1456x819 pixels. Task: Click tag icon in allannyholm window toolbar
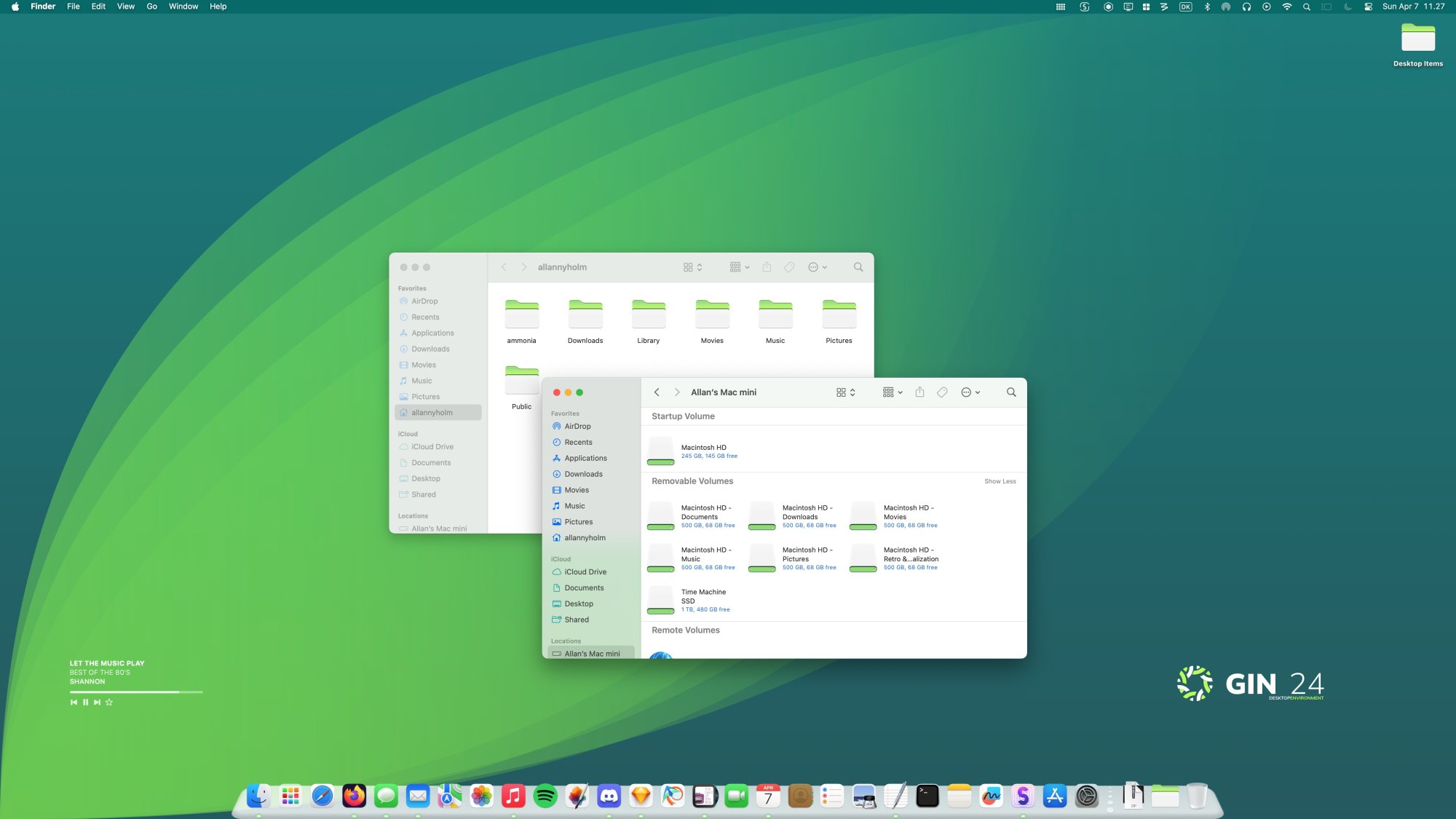coord(789,267)
